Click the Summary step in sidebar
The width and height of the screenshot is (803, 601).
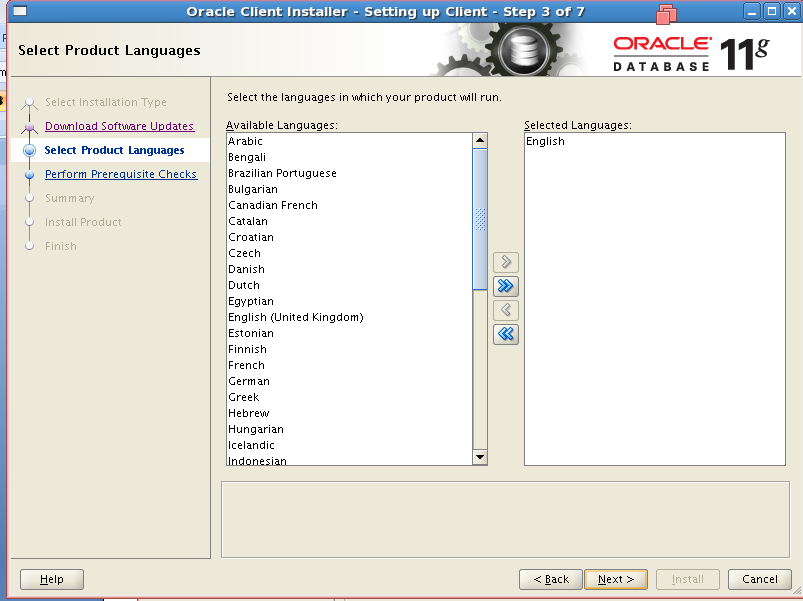point(70,198)
